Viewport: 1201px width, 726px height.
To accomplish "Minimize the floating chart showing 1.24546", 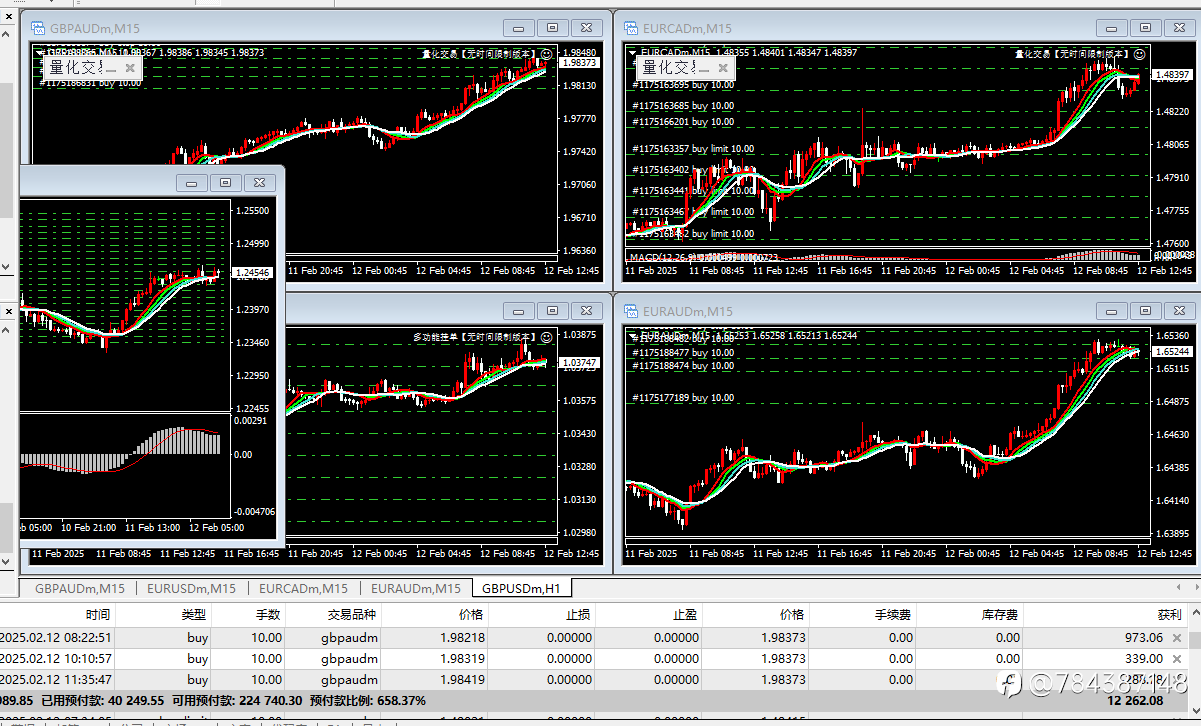I will [190, 182].
